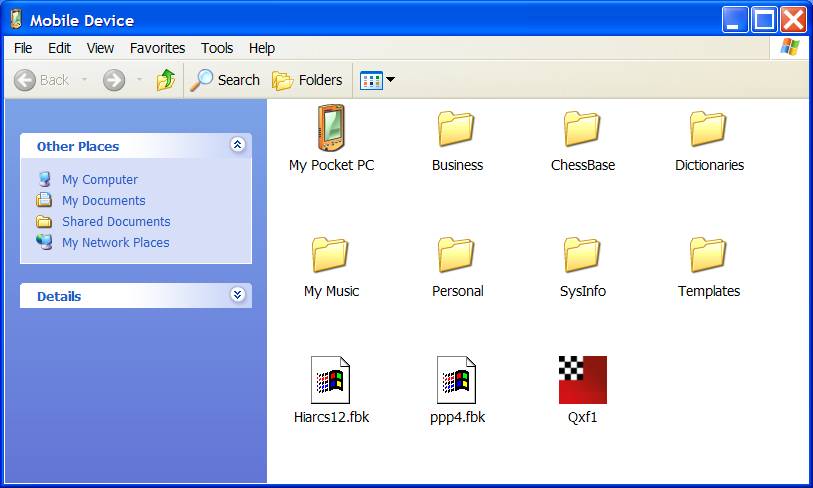This screenshot has width=813, height=488.
Task: Select the Hiarcs12.fbk file icon
Action: (331, 380)
